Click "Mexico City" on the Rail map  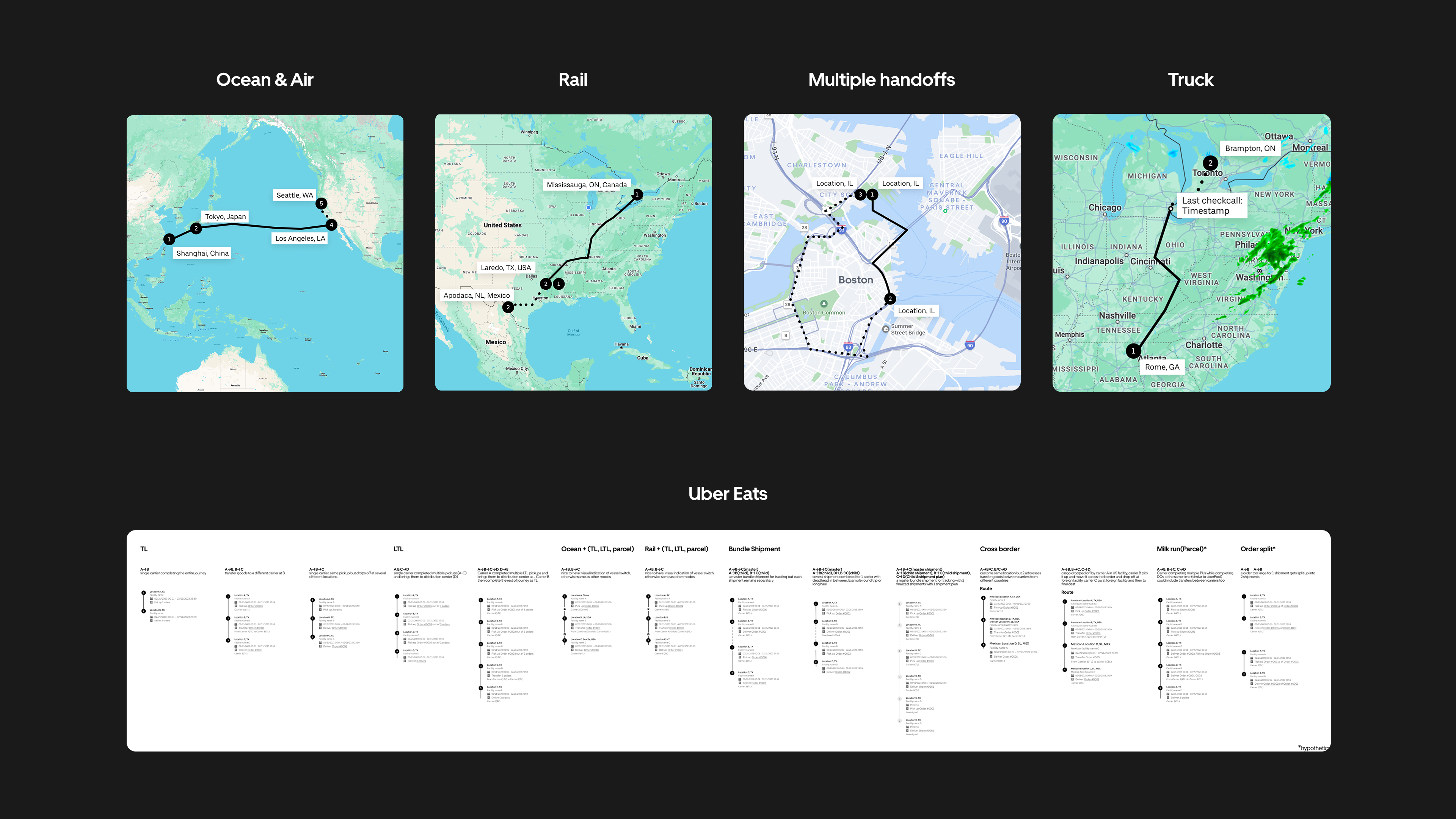click(516, 369)
